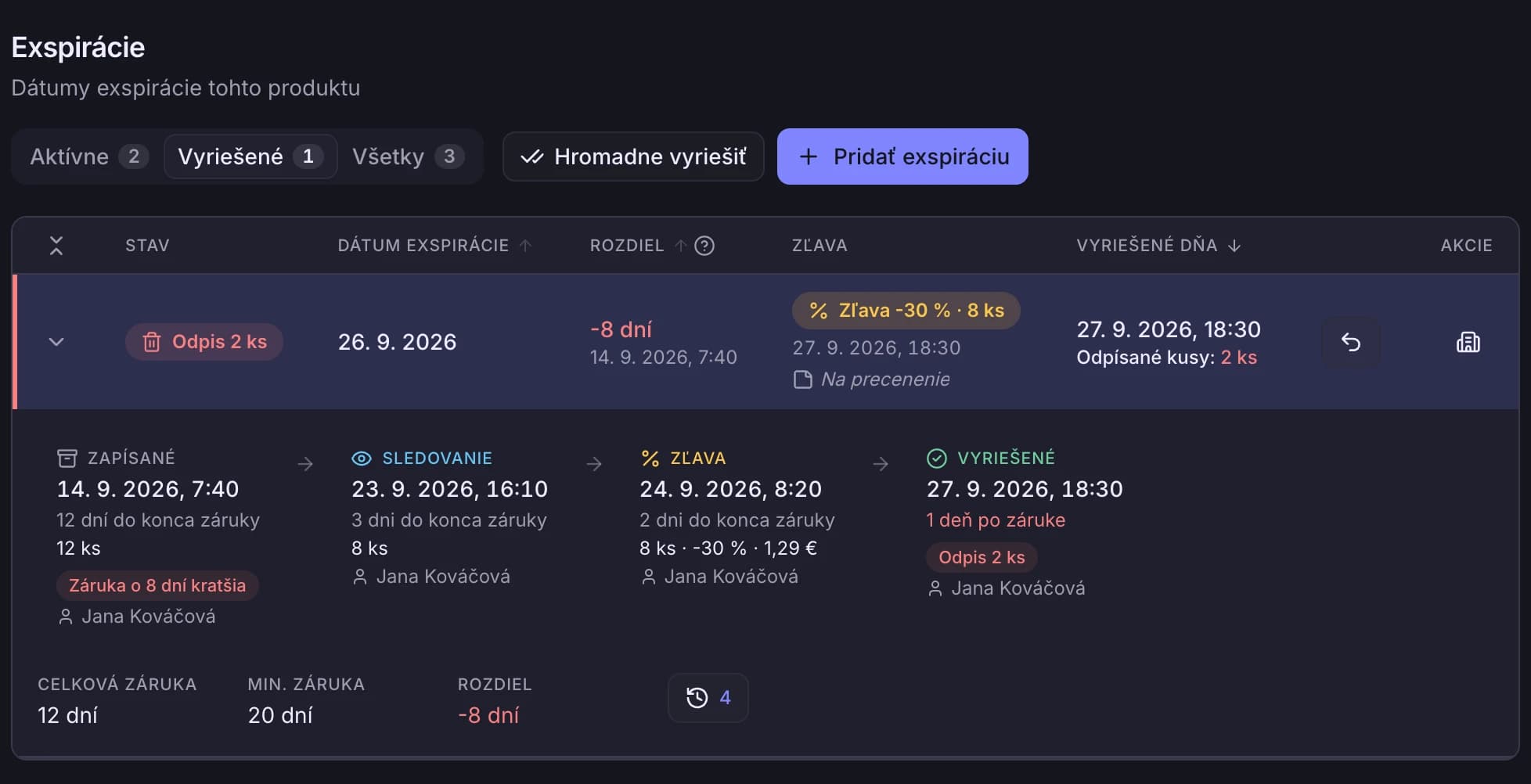This screenshot has height=784, width=1531.
Task: Click the Celková záruka value 12 dní
Action: 67,715
